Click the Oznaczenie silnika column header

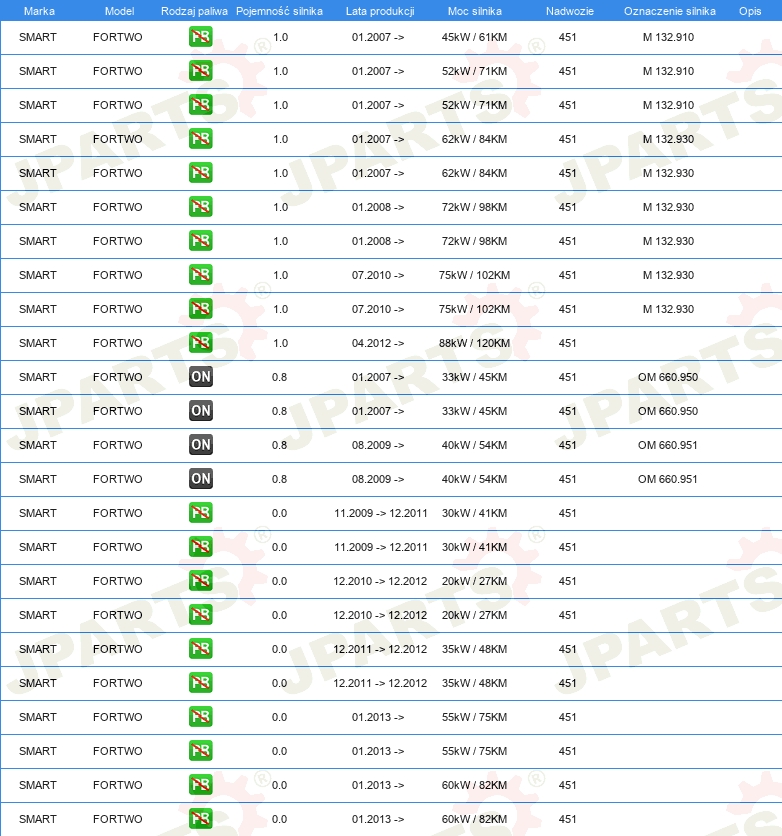click(x=670, y=11)
